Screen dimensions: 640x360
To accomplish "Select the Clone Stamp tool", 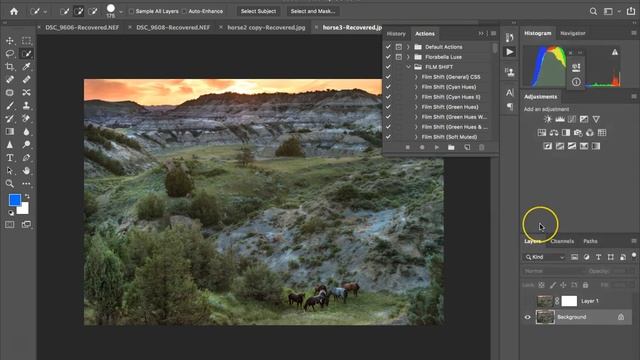I will pos(27,106).
